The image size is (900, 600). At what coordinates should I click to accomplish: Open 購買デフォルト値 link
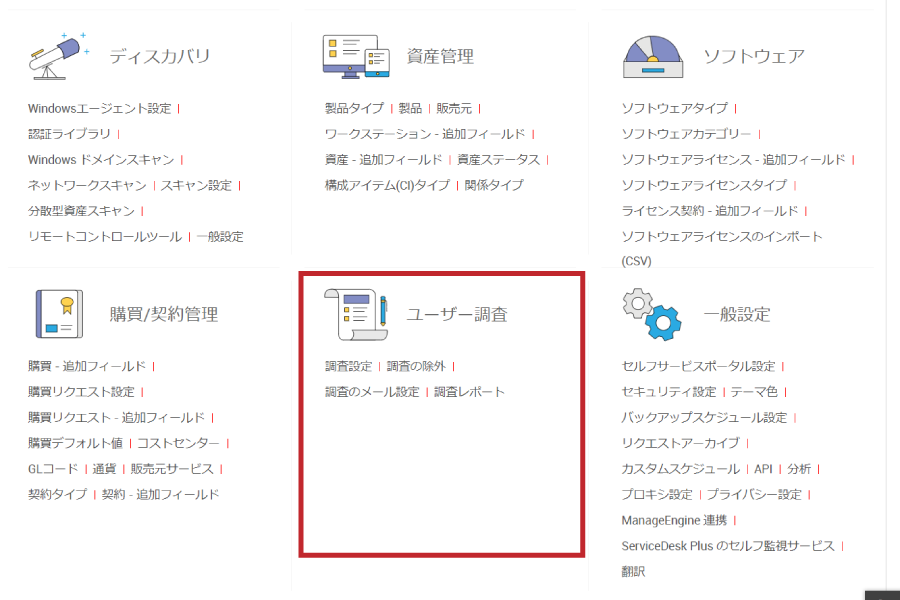pyautogui.click(x=75, y=443)
